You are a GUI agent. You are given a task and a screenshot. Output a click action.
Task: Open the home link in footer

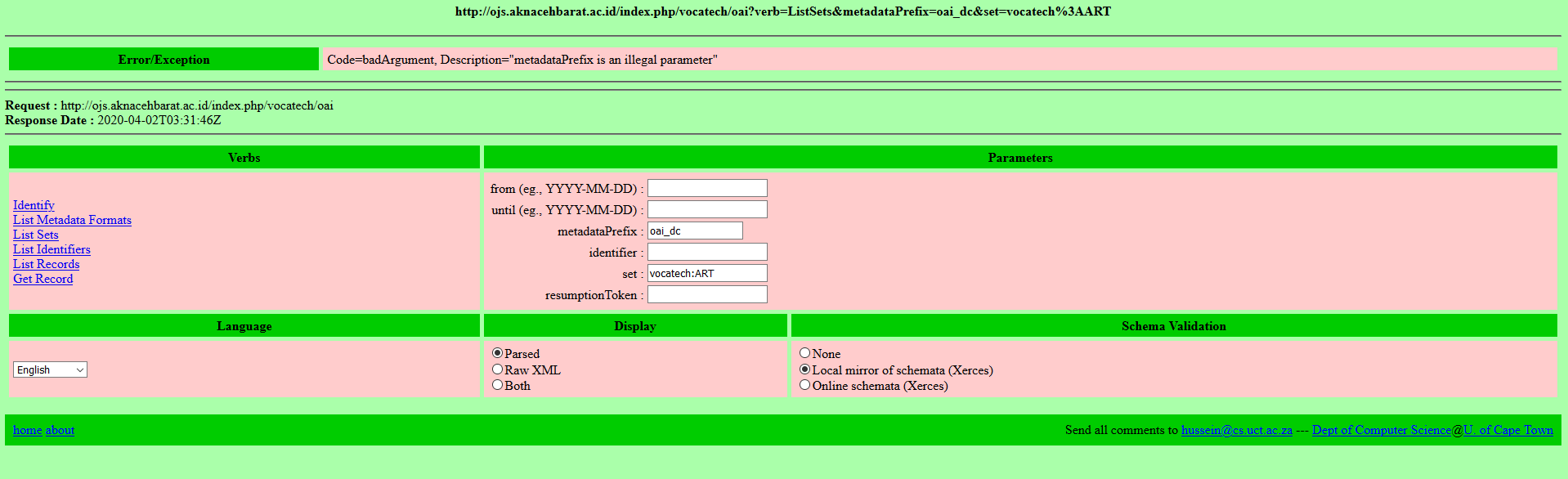click(x=27, y=430)
